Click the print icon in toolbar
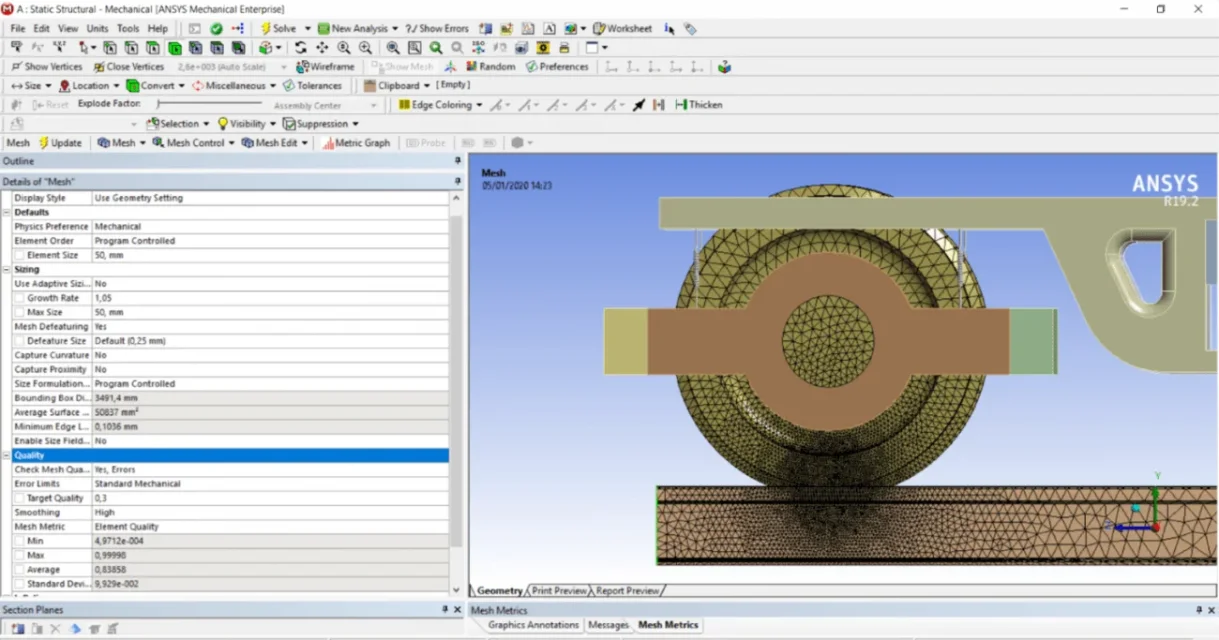The image size is (1219, 640). tap(564, 47)
